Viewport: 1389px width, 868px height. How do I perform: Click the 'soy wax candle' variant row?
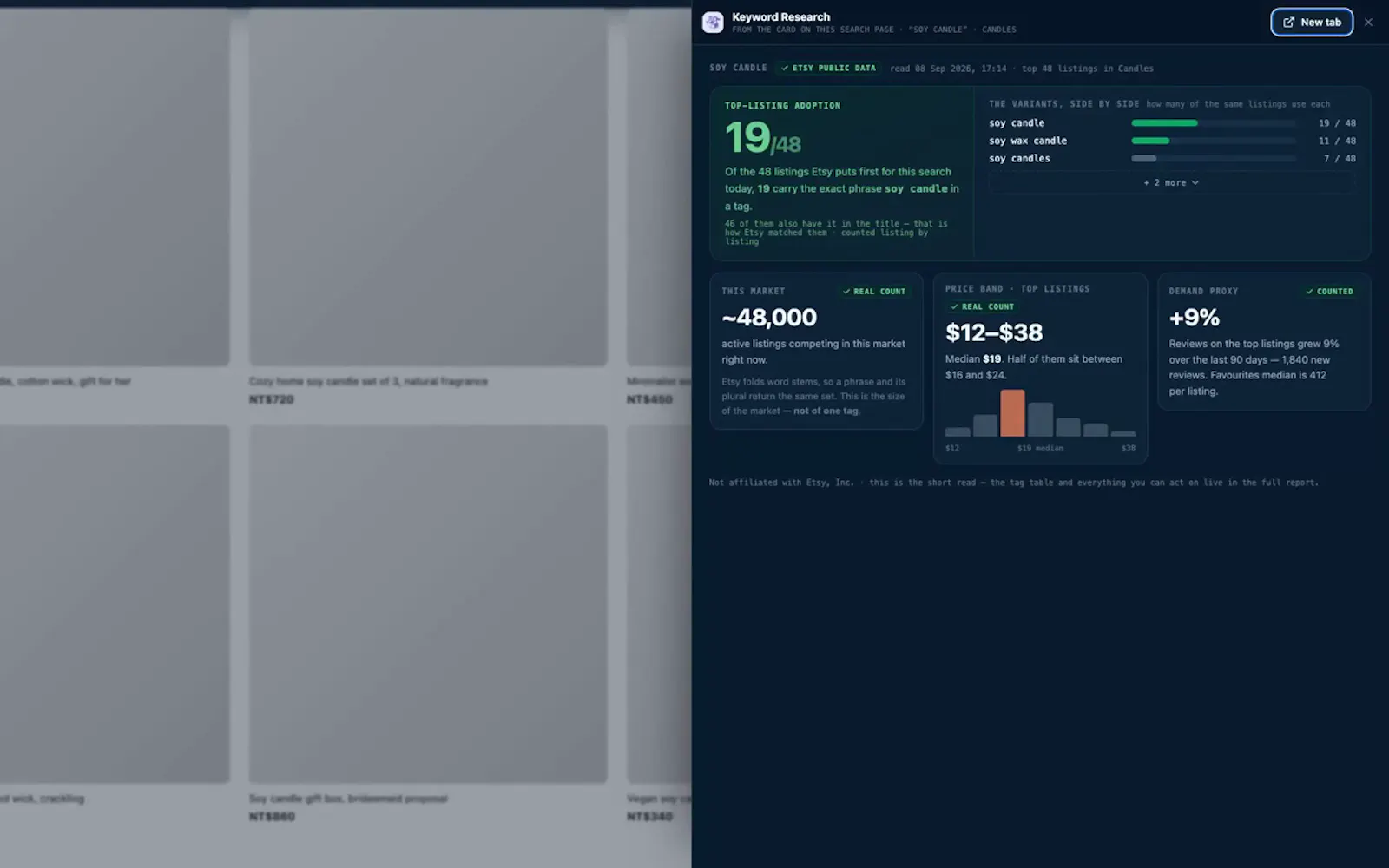(1172, 141)
